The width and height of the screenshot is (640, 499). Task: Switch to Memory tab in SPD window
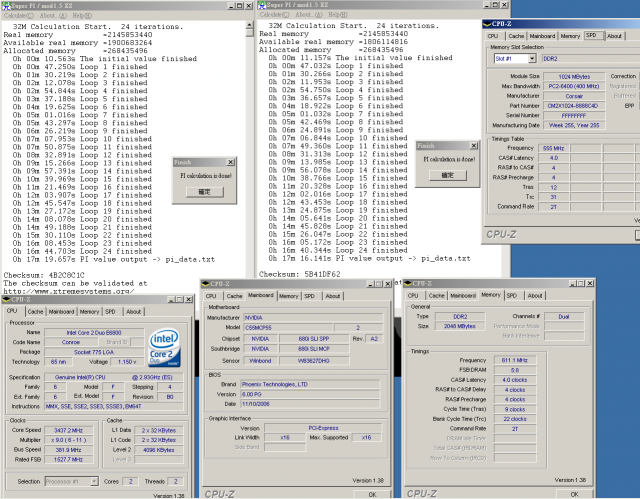tap(570, 36)
